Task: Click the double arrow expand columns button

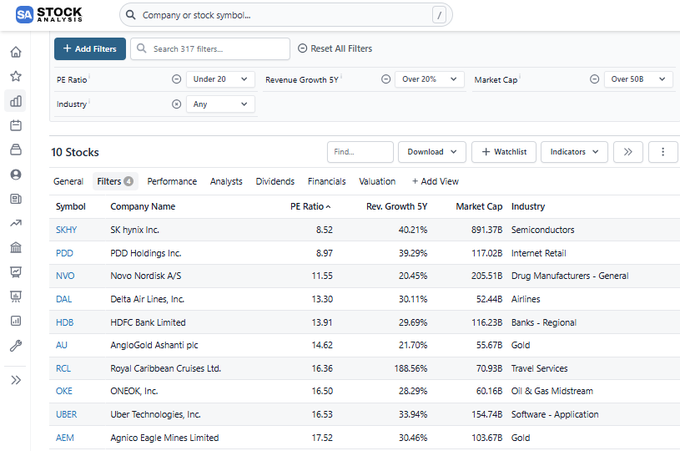Action: pyautogui.click(x=628, y=152)
